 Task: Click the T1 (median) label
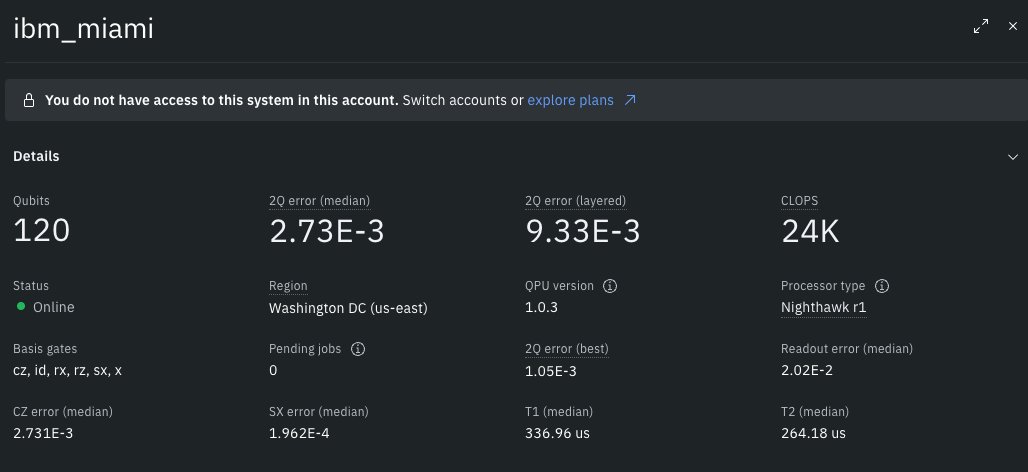tap(559, 412)
